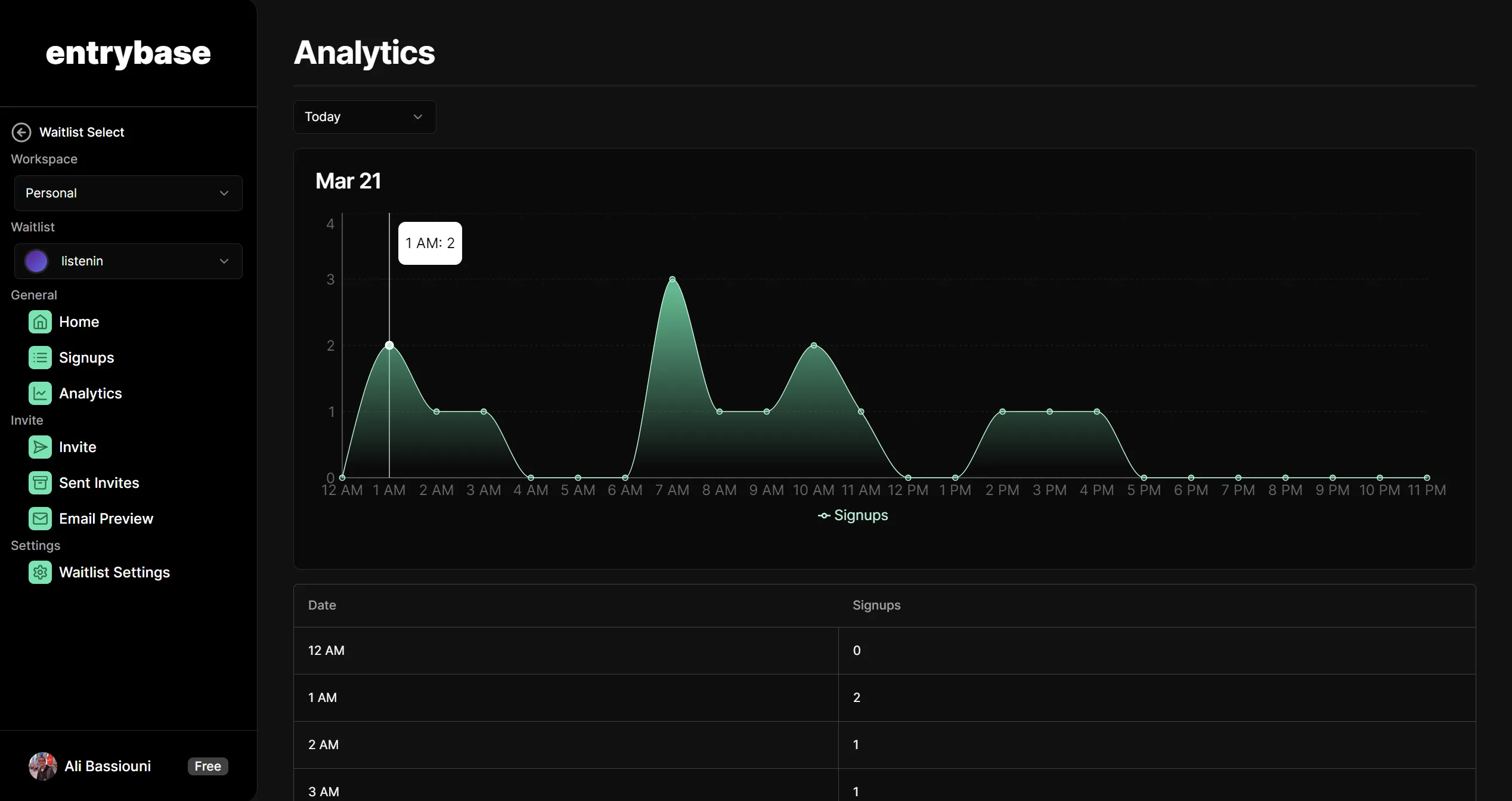Image resolution: width=1512 pixels, height=801 pixels.
Task: Click the Signups legend entry below chart
Action: [x=853, y=515]
